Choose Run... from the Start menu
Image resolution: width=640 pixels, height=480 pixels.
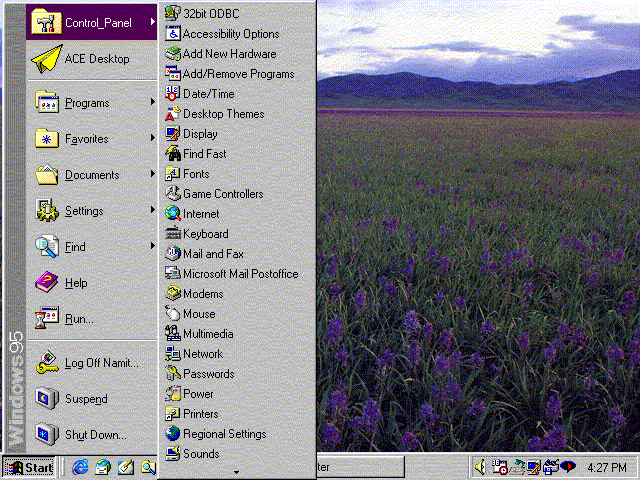coord(92,318)
